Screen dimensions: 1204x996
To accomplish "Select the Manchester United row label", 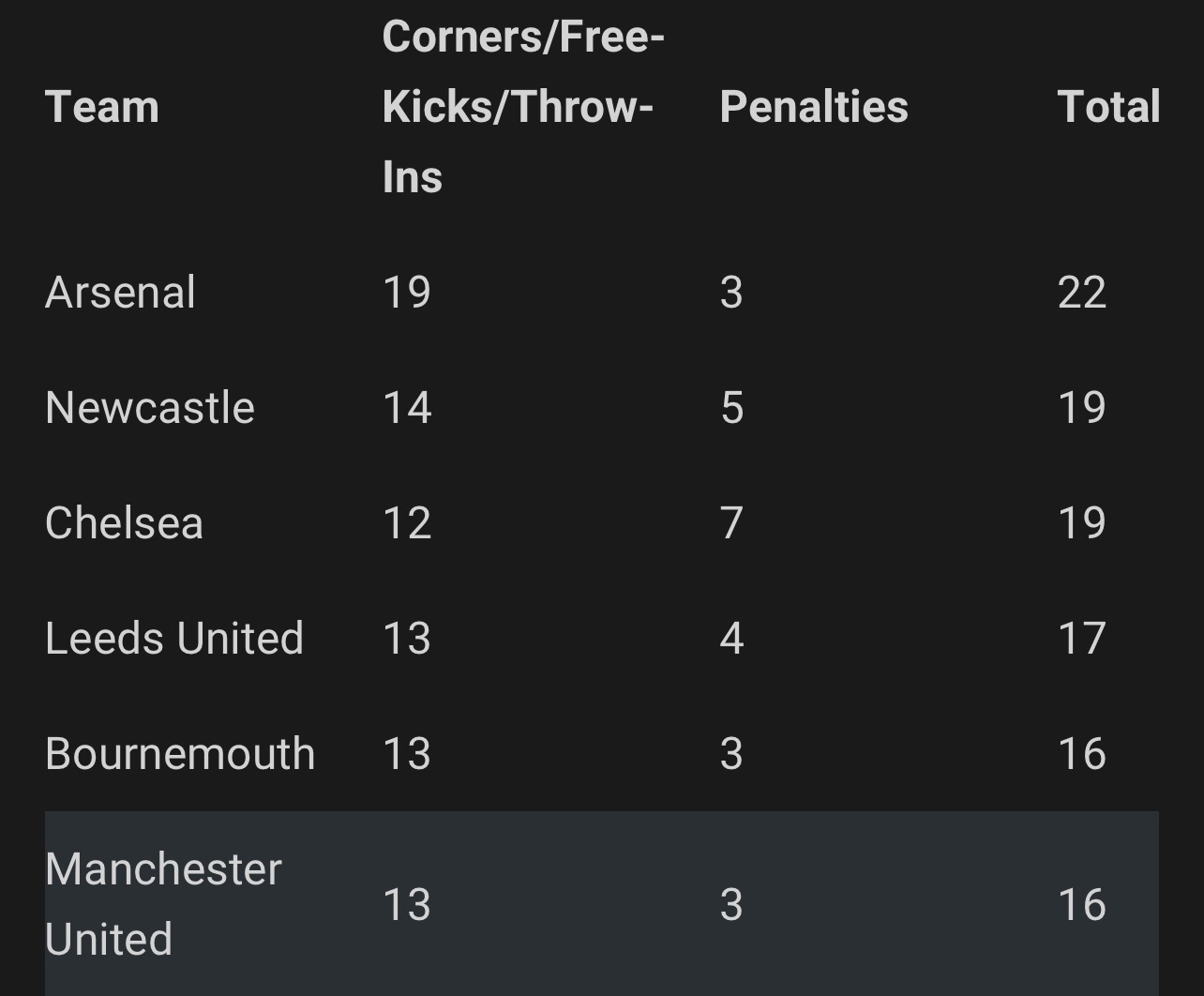I will tap(162, 903).
